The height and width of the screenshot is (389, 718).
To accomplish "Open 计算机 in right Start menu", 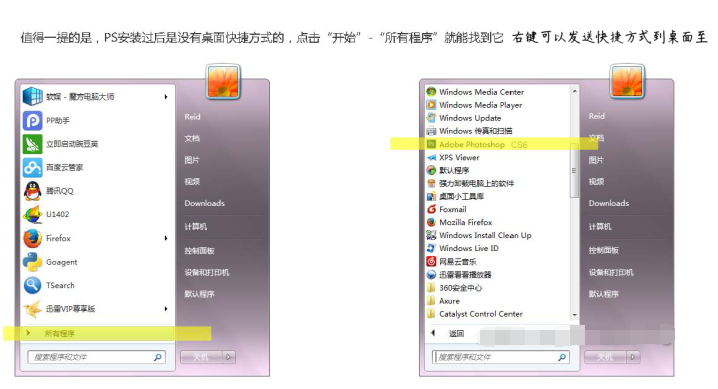I will click(x=600, y=227).
